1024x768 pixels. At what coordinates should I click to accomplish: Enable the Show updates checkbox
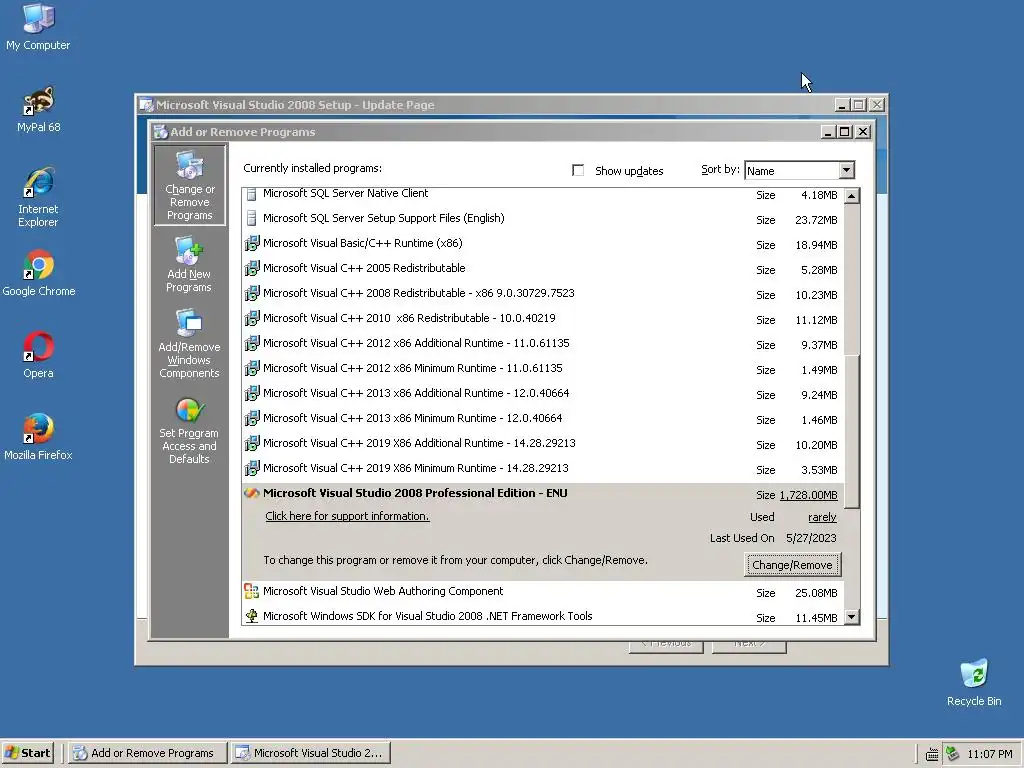click(578, 170)
